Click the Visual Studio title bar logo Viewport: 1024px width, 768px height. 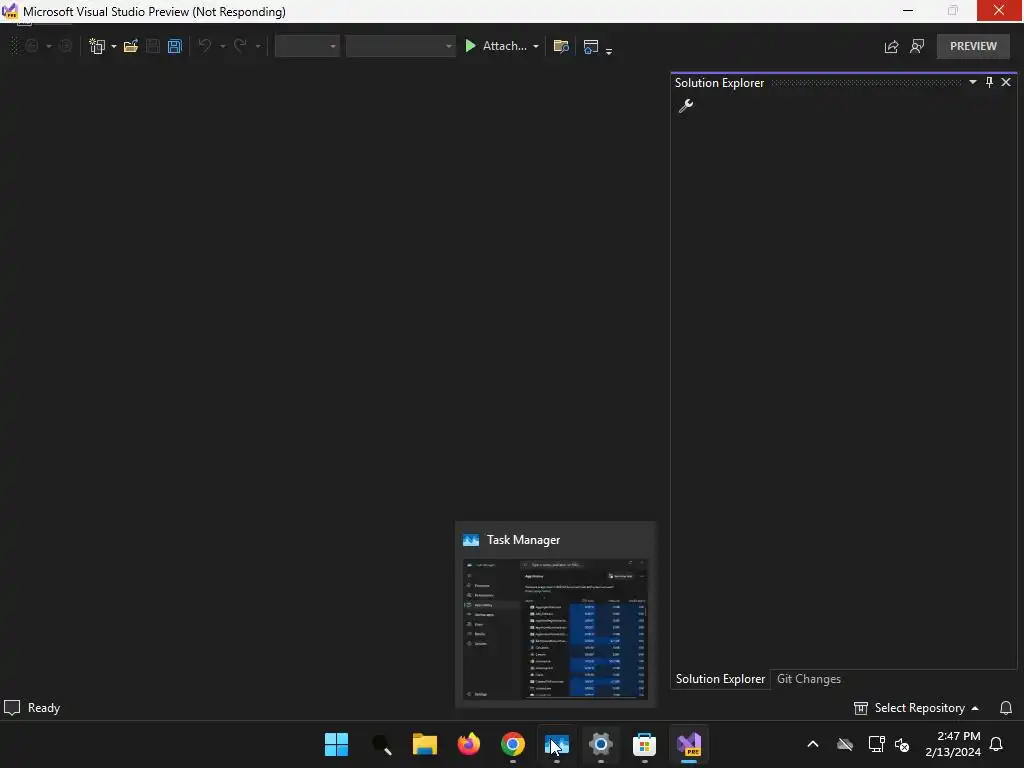10,11
